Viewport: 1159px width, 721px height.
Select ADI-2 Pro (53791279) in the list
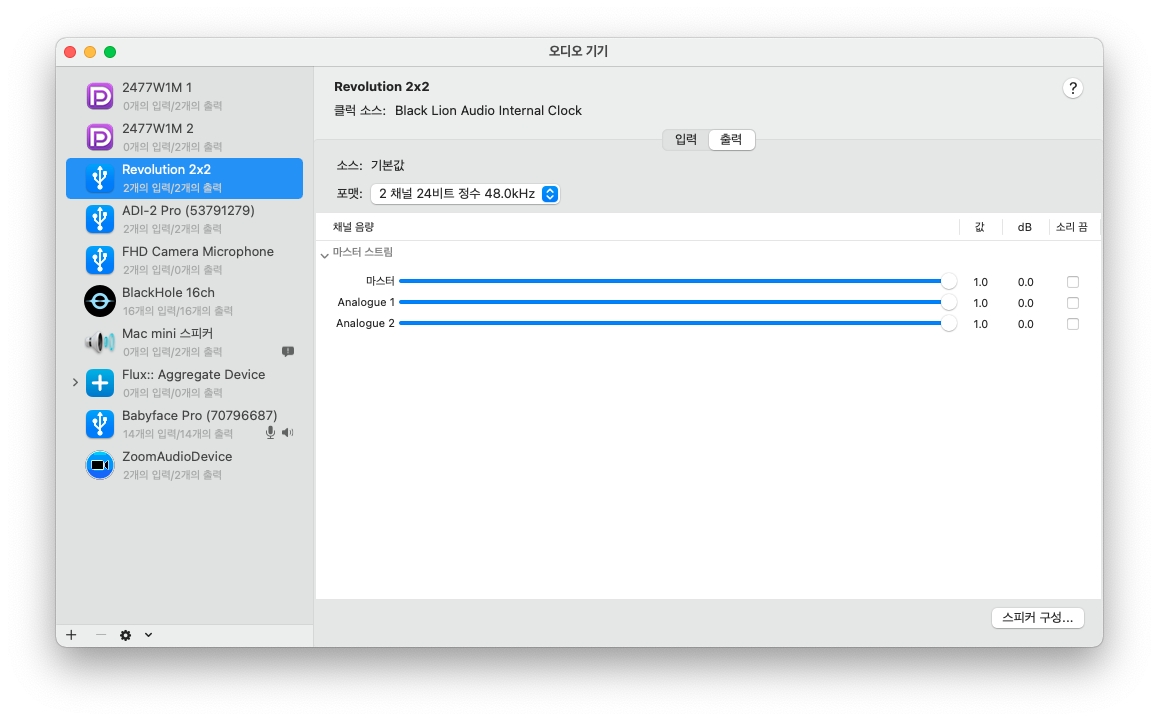(185, 219)
